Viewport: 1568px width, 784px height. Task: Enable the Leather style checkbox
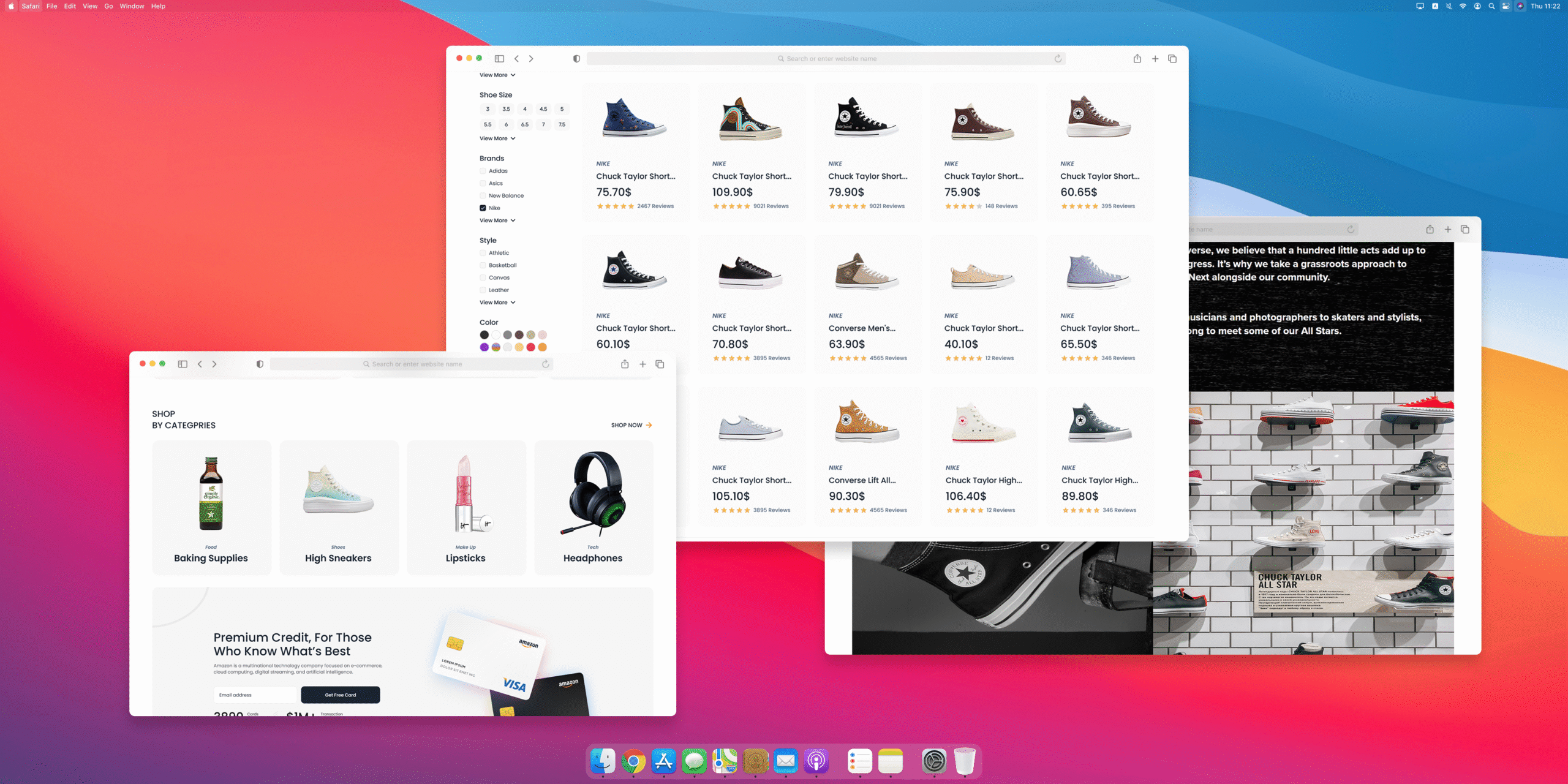coord(483,290)
